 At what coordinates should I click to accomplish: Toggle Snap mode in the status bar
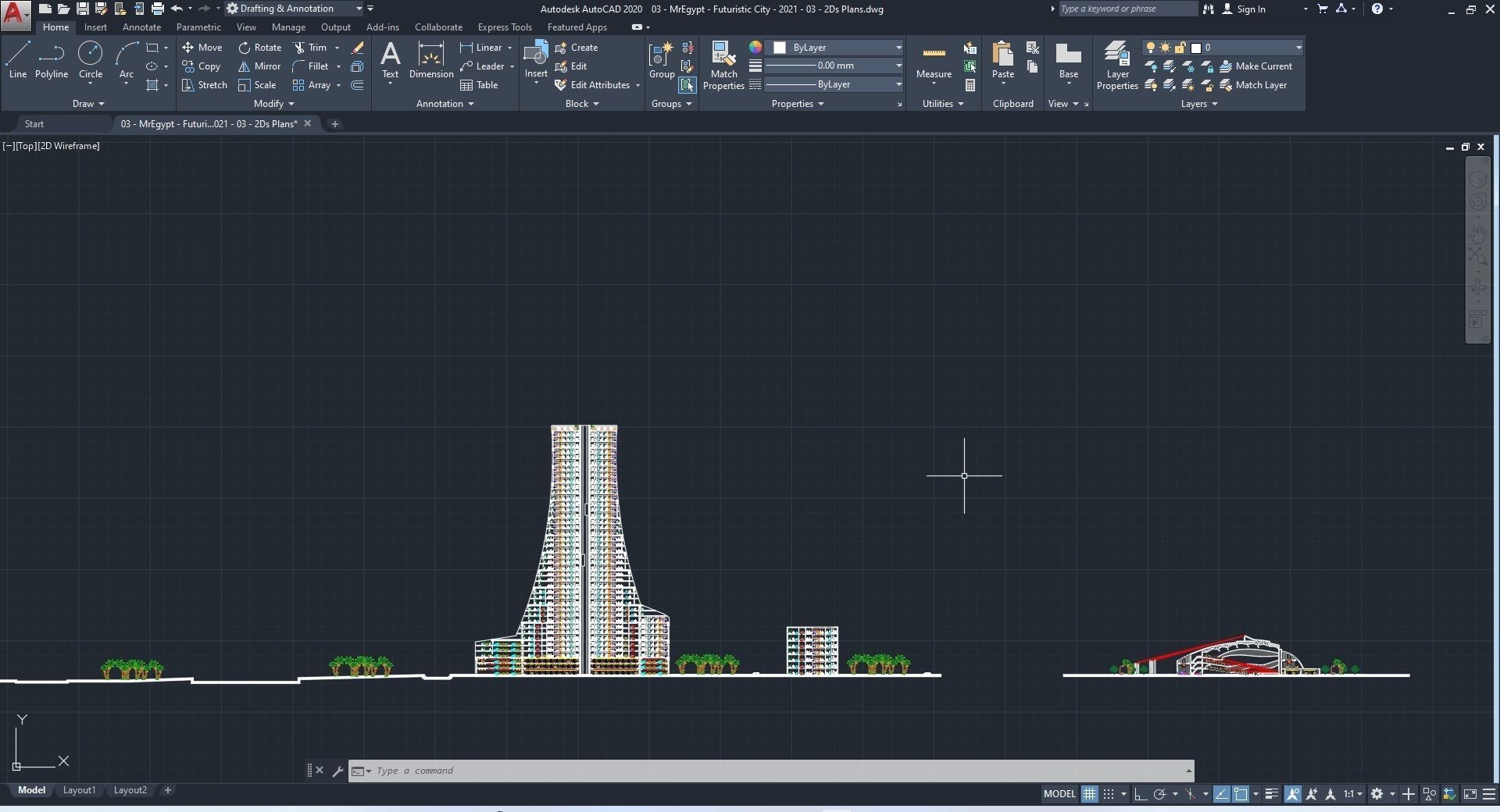1109,794
